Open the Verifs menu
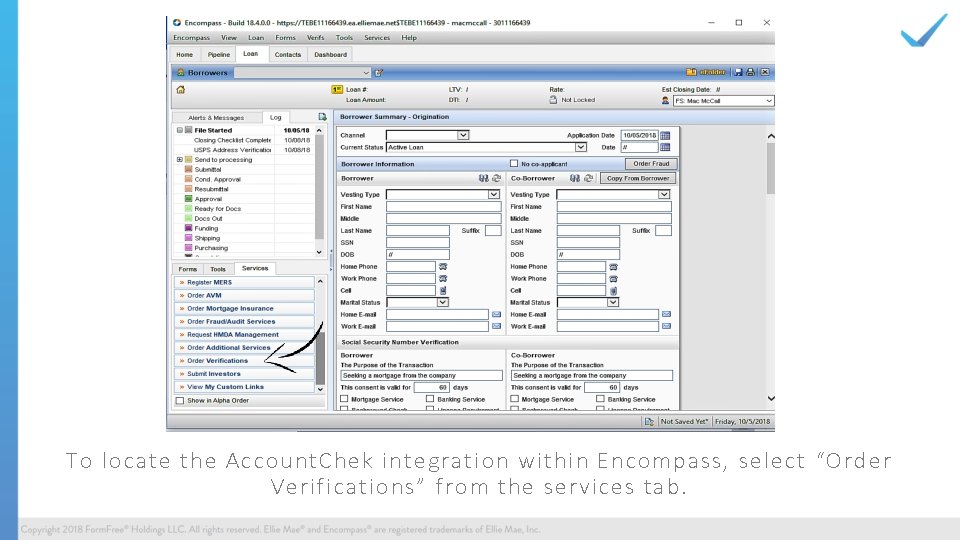960x540 pixels. [x=315, y=38]
